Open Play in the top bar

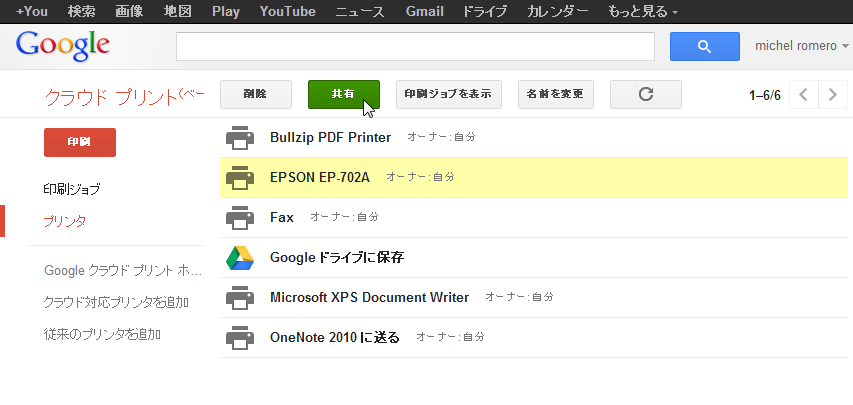coord(226,11)
